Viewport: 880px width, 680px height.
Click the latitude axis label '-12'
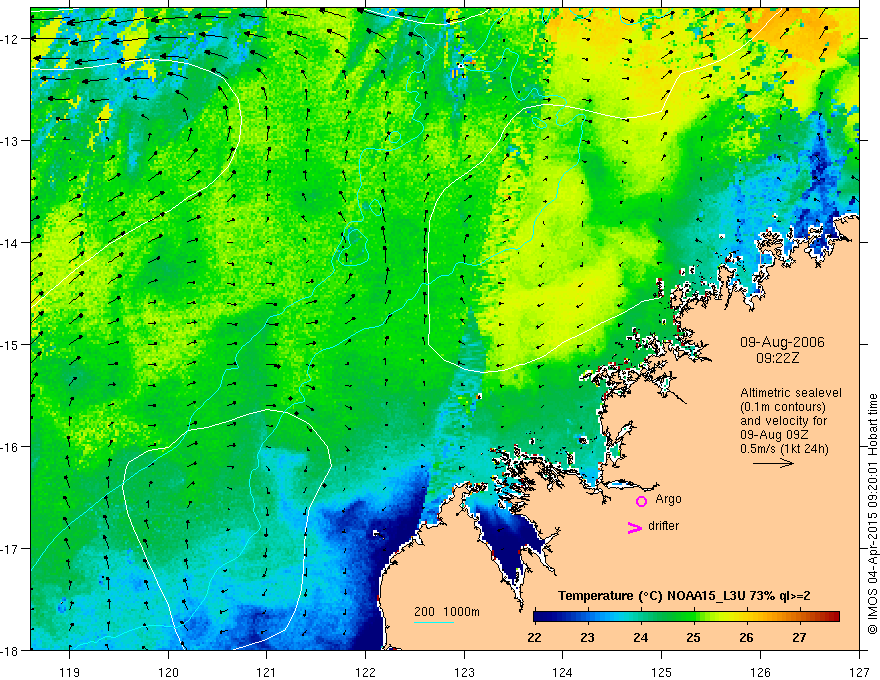pos(11,39)
